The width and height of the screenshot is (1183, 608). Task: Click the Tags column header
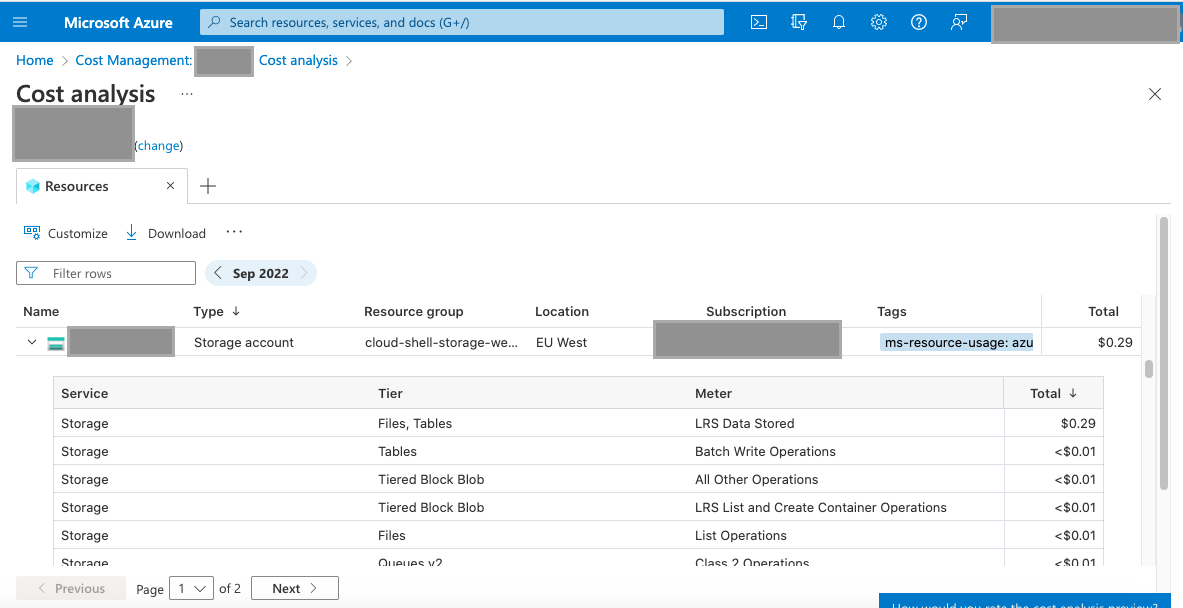coord(892,312)
